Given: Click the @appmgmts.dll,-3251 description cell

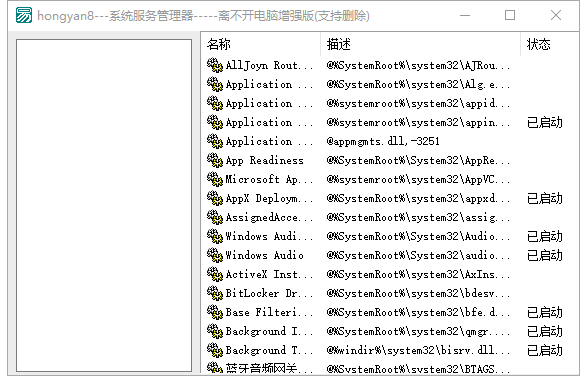Looking at the screenshot, I should (x=383, y=141).
